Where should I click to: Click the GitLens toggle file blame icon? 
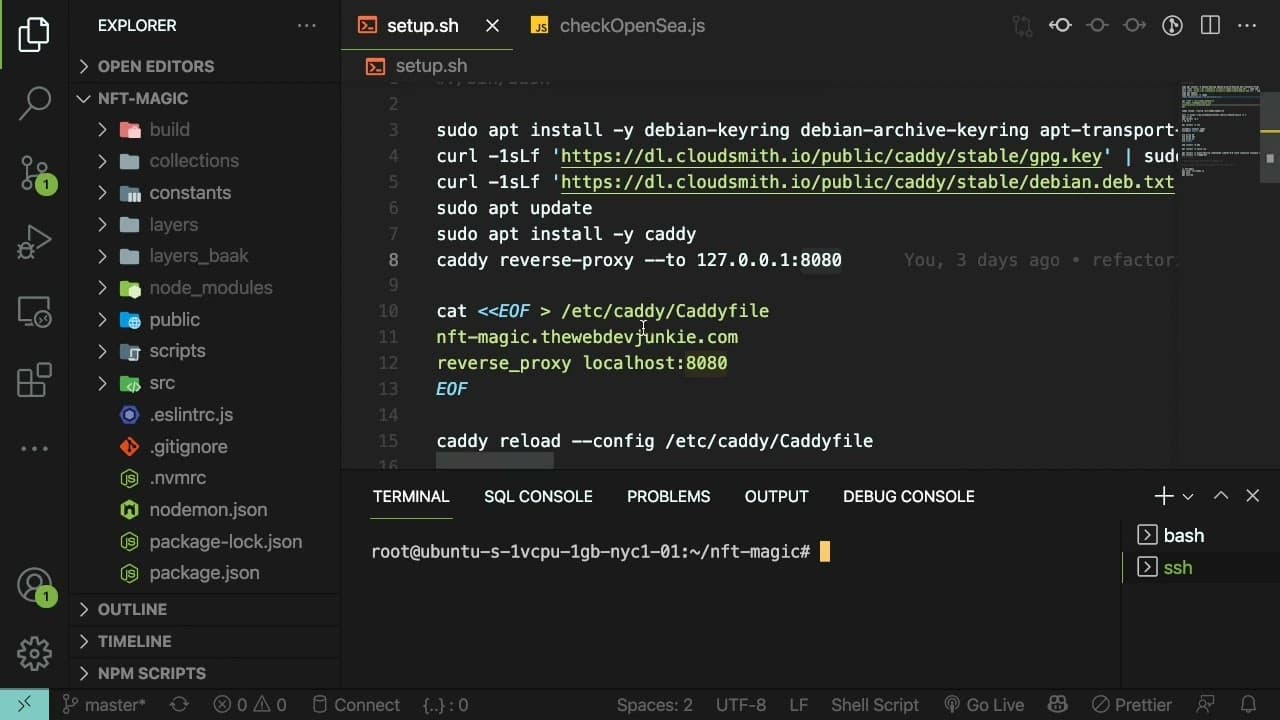(x=1173, y=25)
